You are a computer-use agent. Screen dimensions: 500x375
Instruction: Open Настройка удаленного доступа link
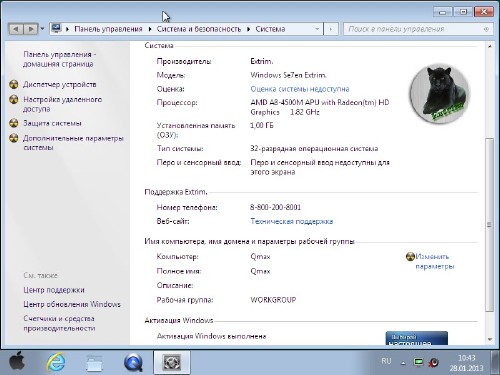(62, 104)
